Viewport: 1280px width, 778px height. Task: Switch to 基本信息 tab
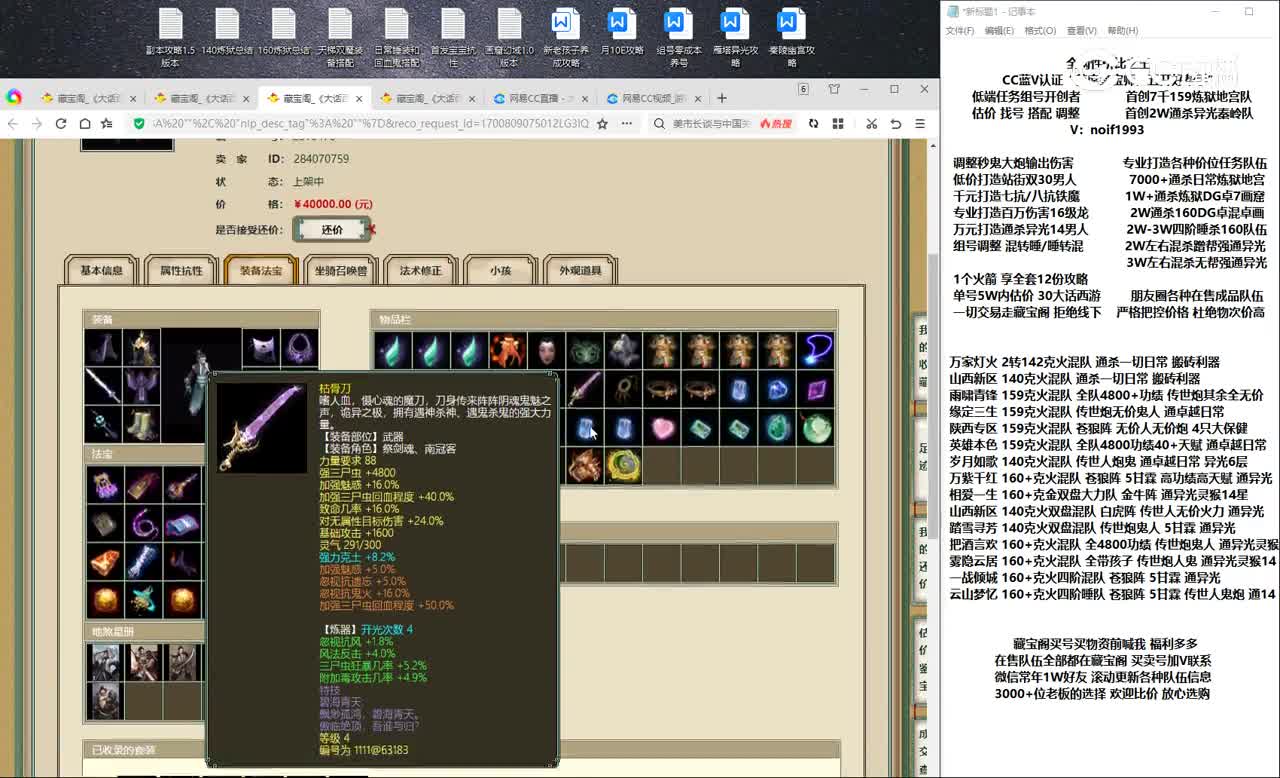(x=101, y=270)
